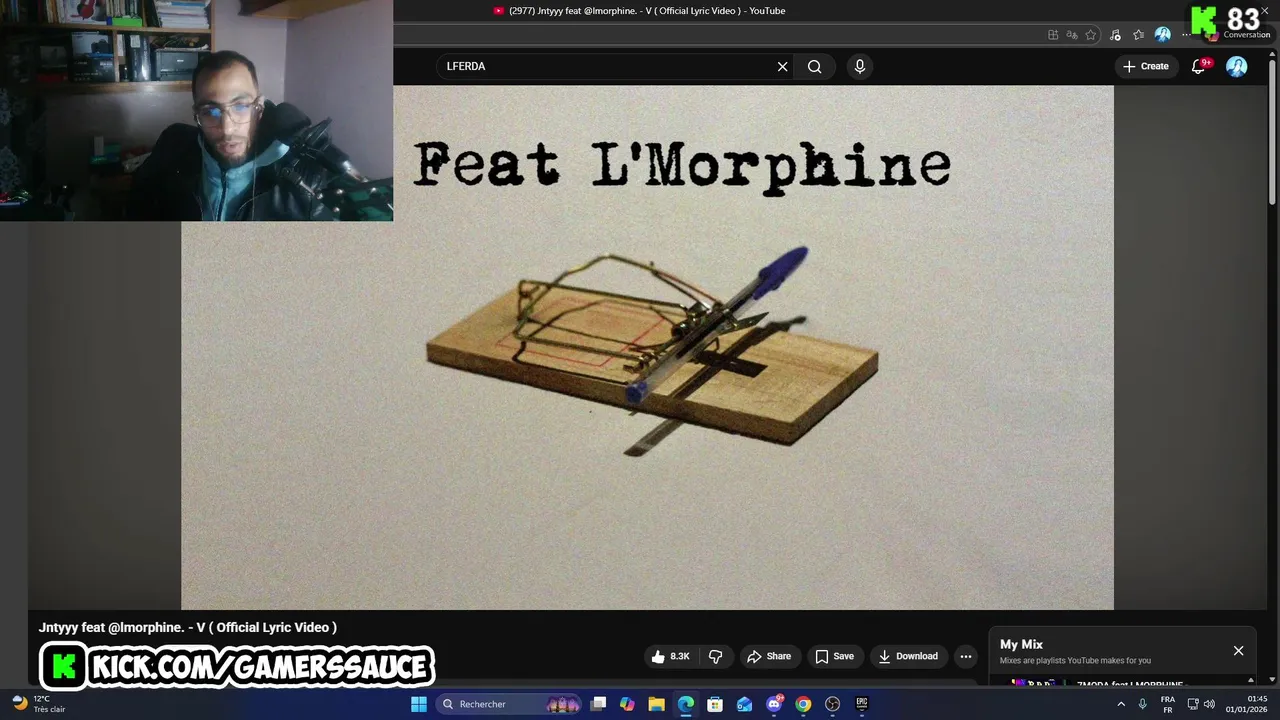This screenshot has height=720, width=1280.
Task: Dislike this video
Action: (x=716, y=656)
